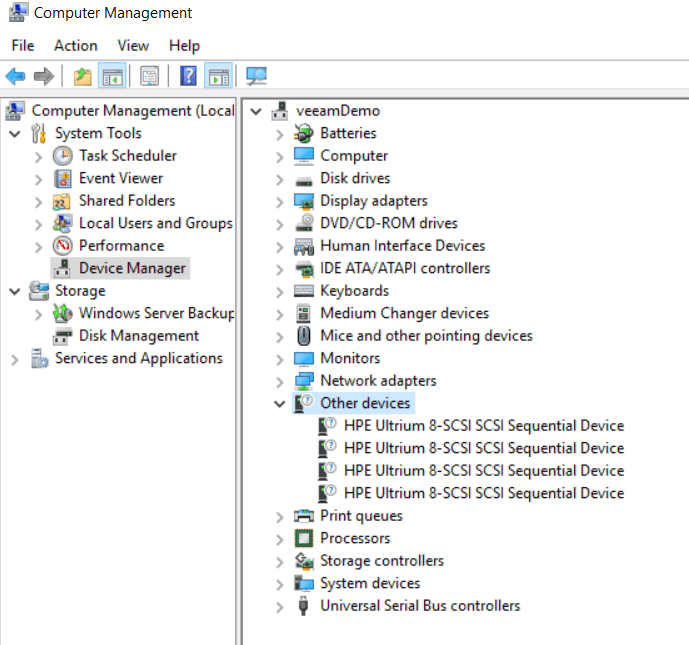
Task: Click the Local Users and Groups icon
Action: [x=62, y=223]
